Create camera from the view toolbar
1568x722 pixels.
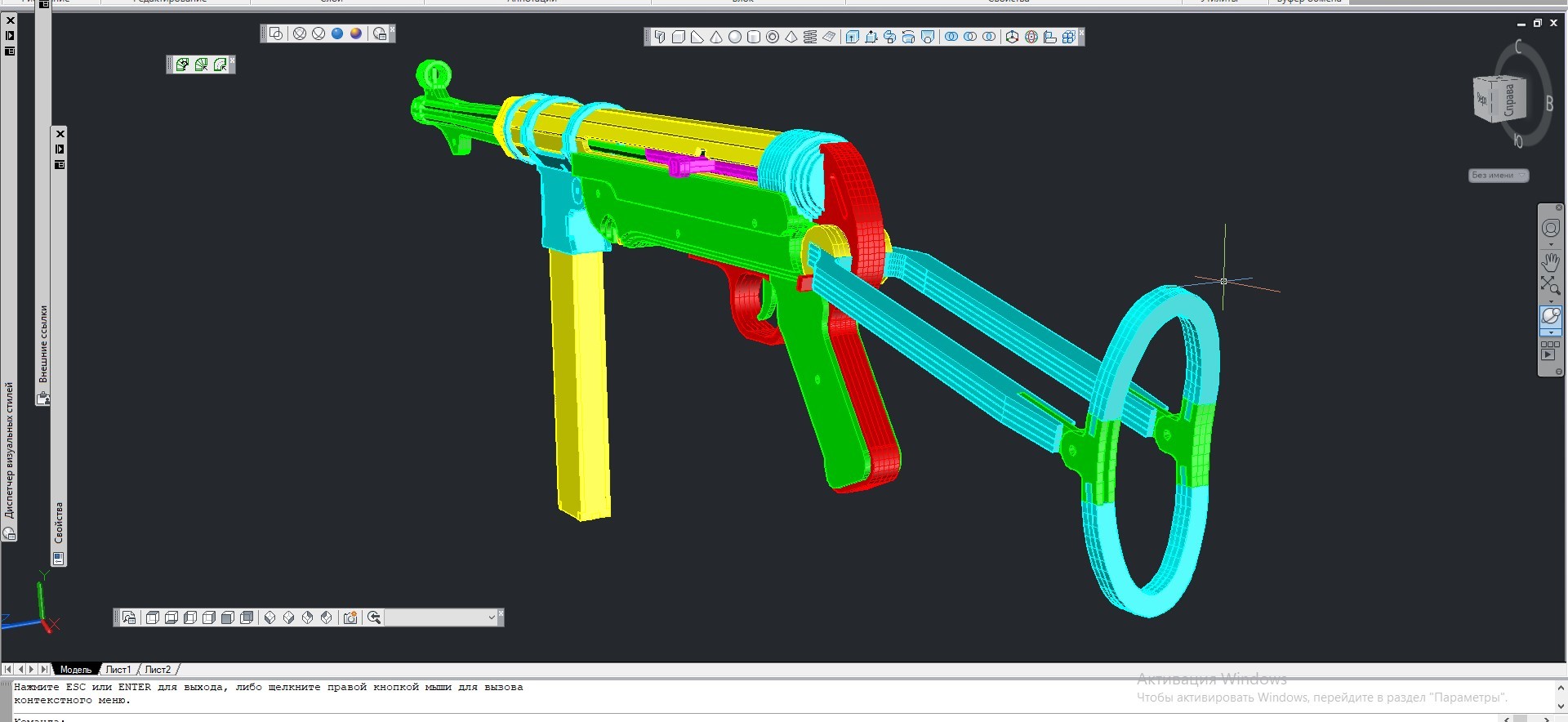coord(350,618)
